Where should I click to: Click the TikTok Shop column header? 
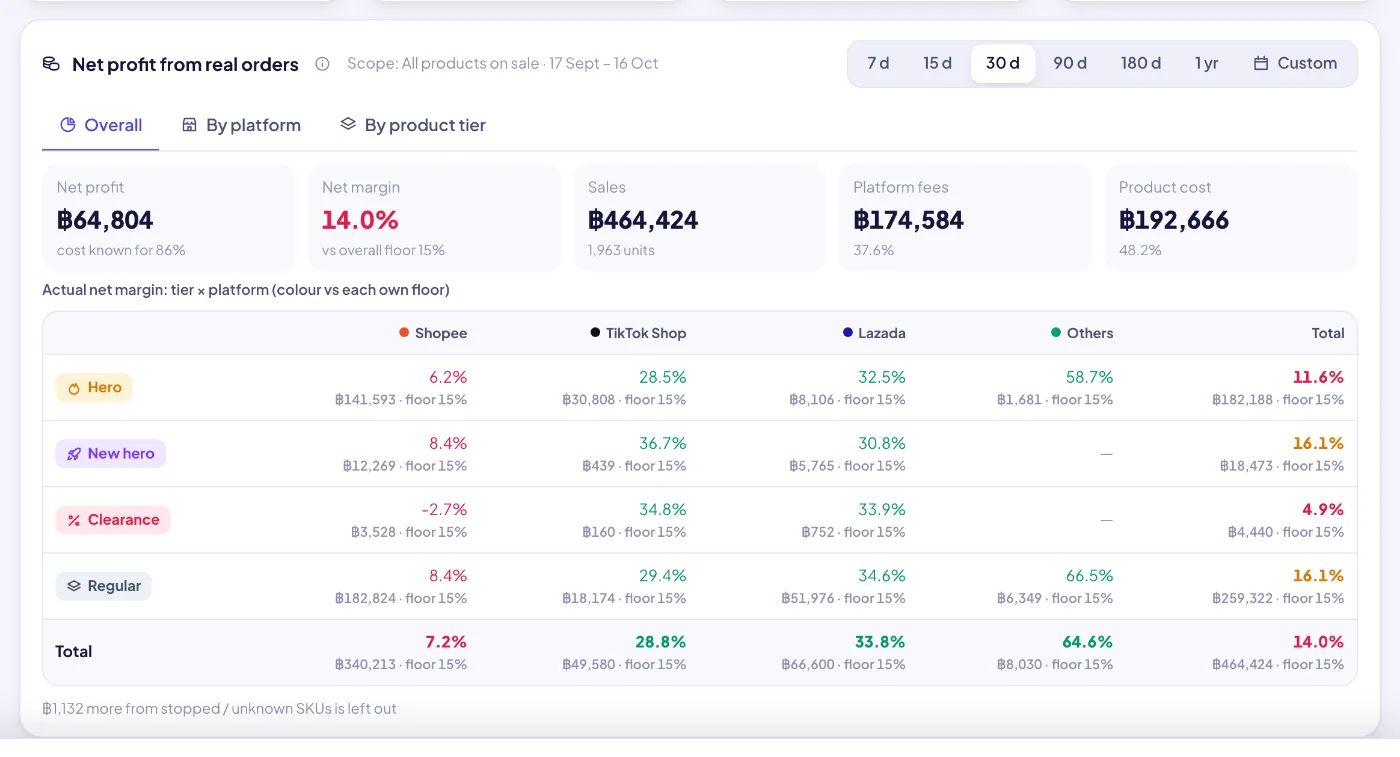[638, 333]
